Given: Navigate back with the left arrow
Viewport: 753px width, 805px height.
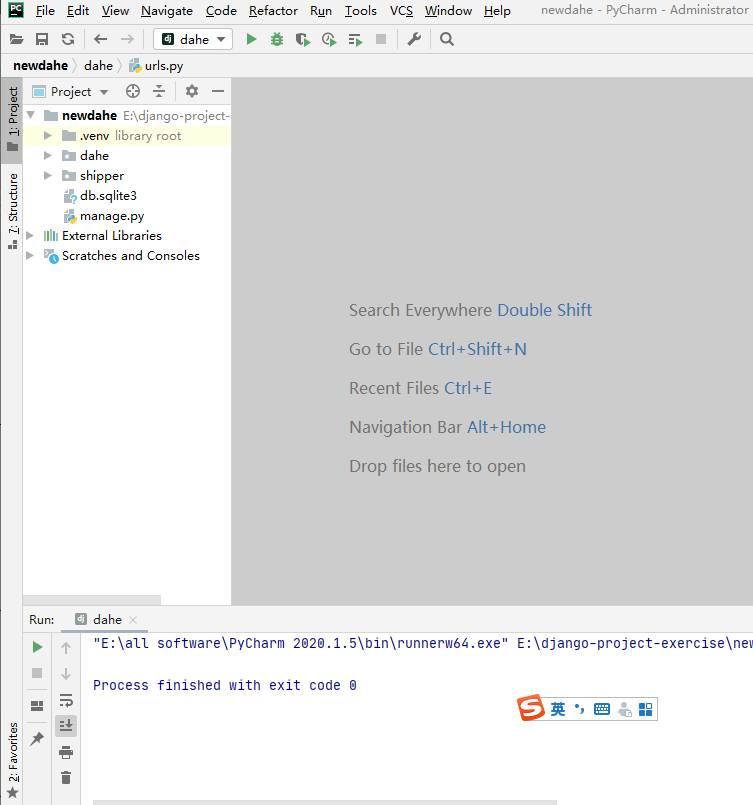Looking at the screenshot, I should [x=101, y=40].
